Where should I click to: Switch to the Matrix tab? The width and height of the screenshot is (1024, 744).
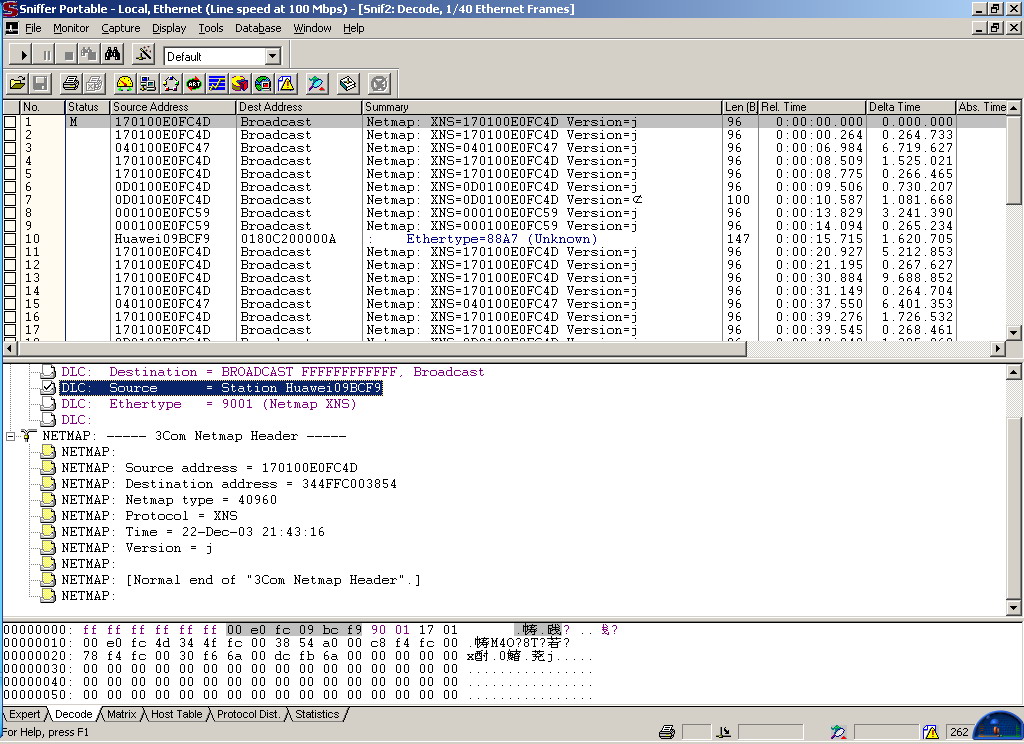(121, 714)
